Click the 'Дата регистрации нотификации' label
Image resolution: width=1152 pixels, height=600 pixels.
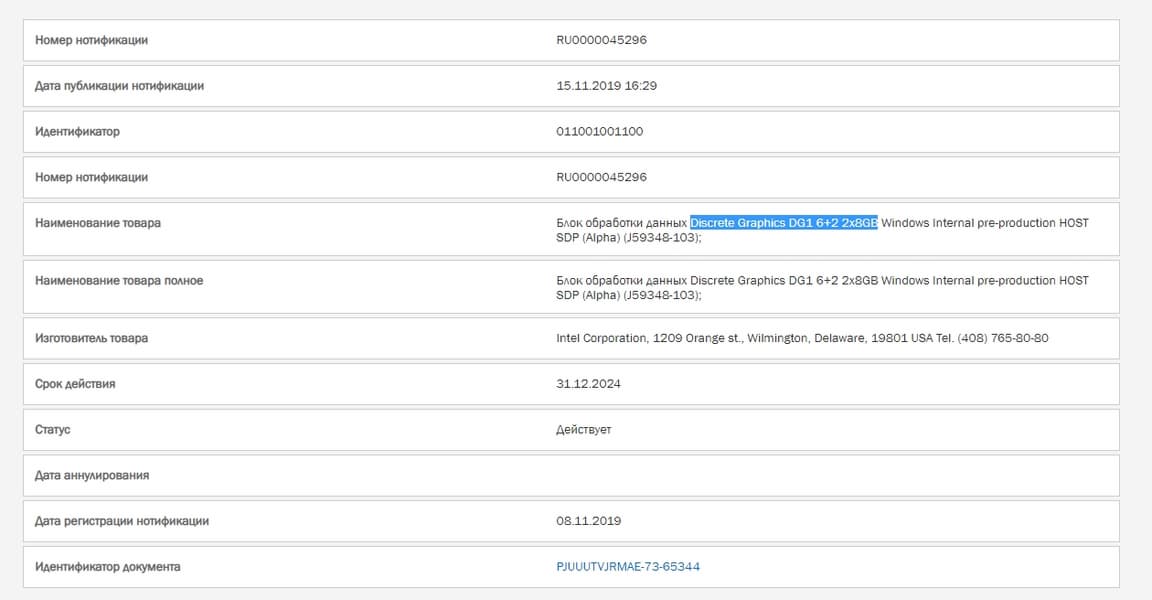122,521
